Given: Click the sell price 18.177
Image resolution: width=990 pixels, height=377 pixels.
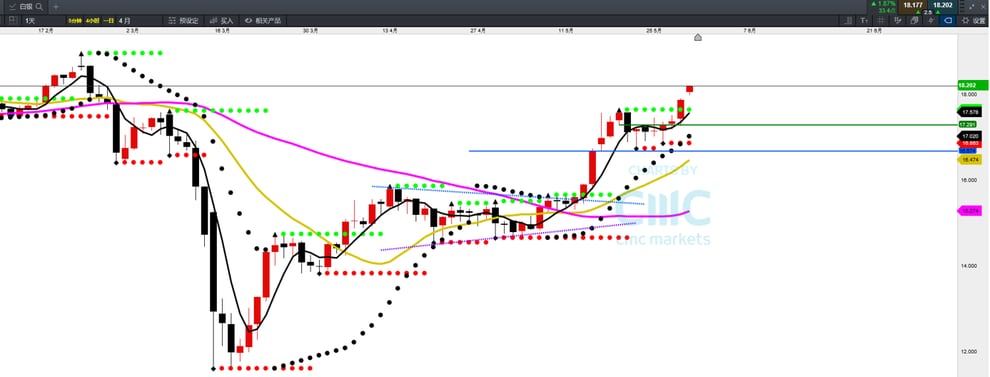Looking at the screenshot, I should coord(913,6).
